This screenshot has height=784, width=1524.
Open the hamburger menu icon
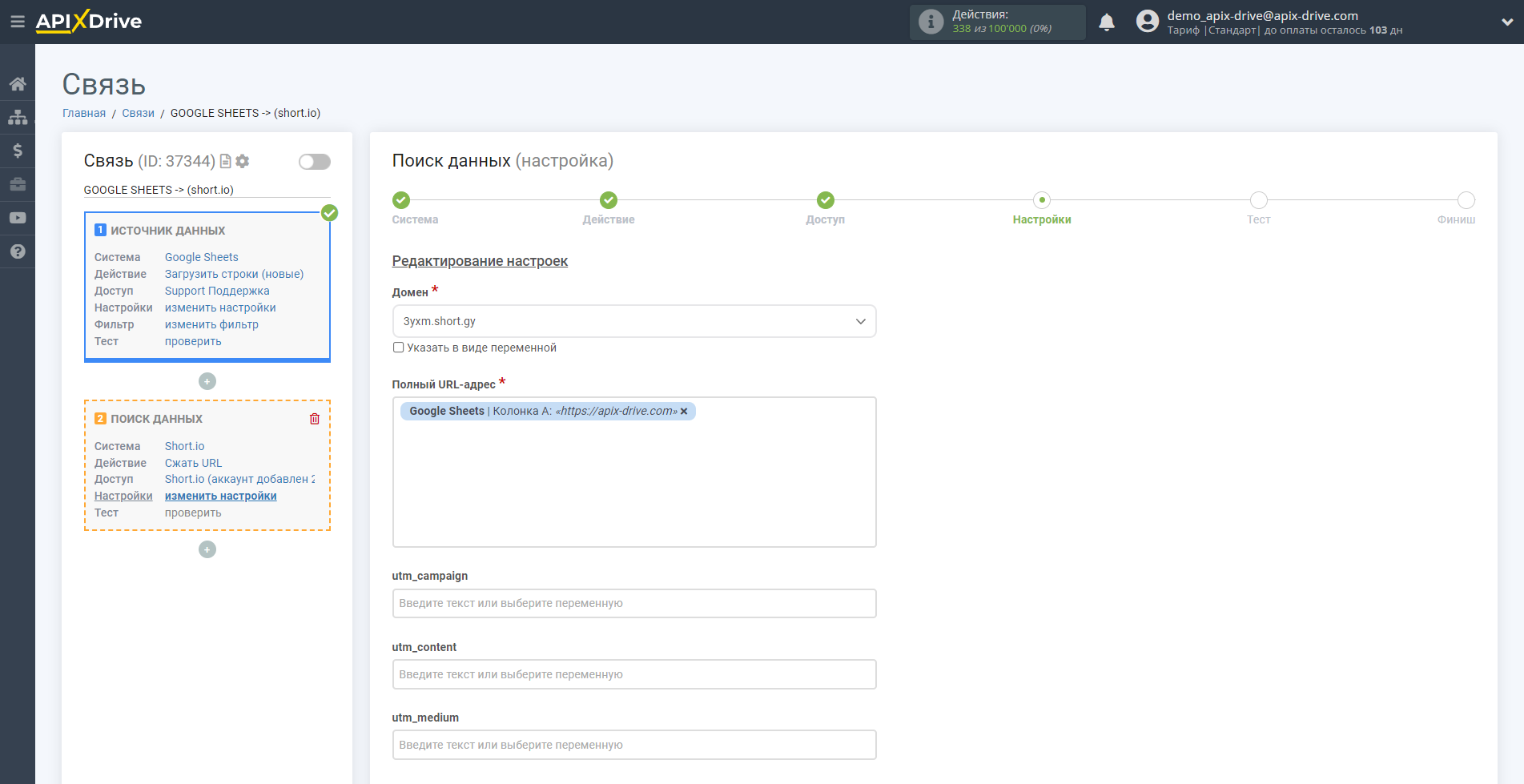17,22
